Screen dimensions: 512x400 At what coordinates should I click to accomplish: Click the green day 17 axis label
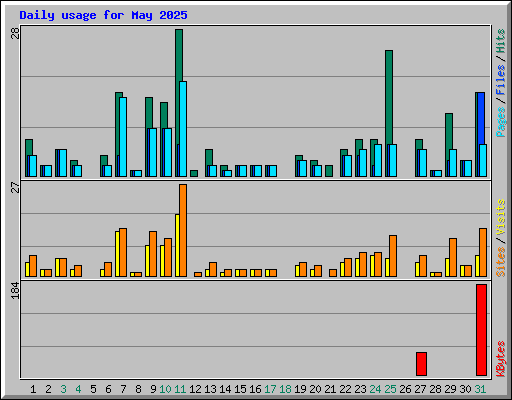coord(270,389)
